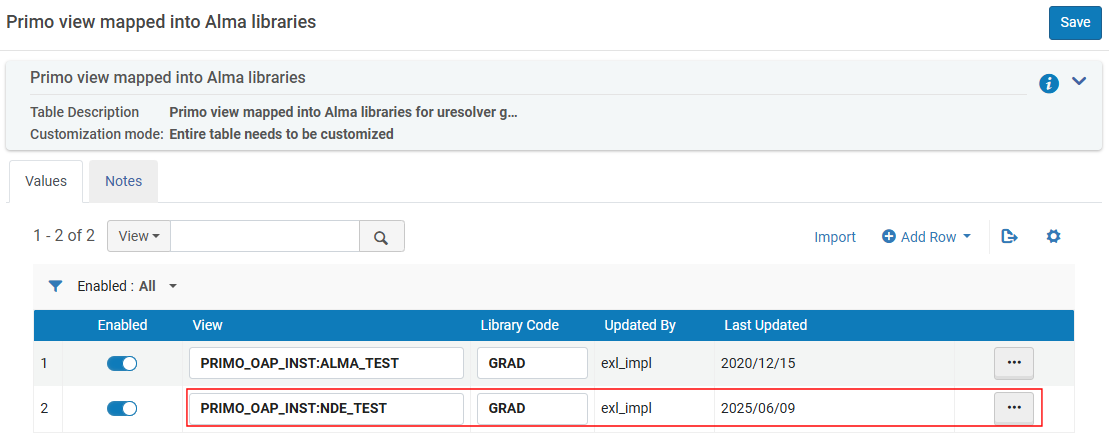Open the View search-field dropdown
The height and width of the screenshot is (439, 1110).
tap(139, 237)
